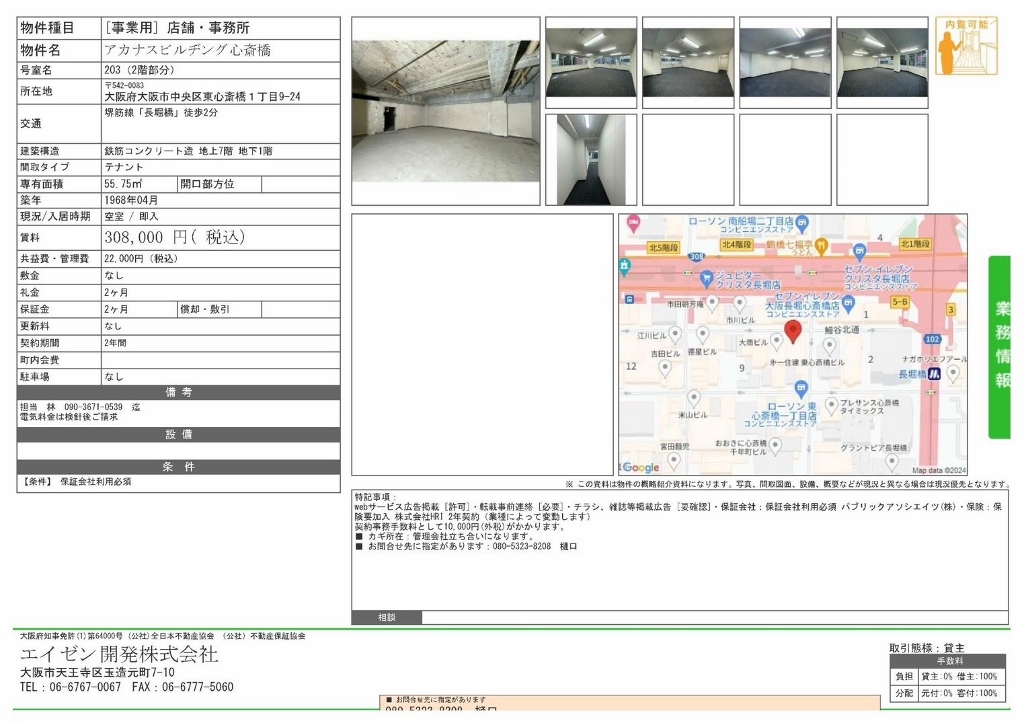Click the 北5階段 exit label on map
Image resolution: width=1024 pixels, height=723 pixels.
(x=663, y=248)
